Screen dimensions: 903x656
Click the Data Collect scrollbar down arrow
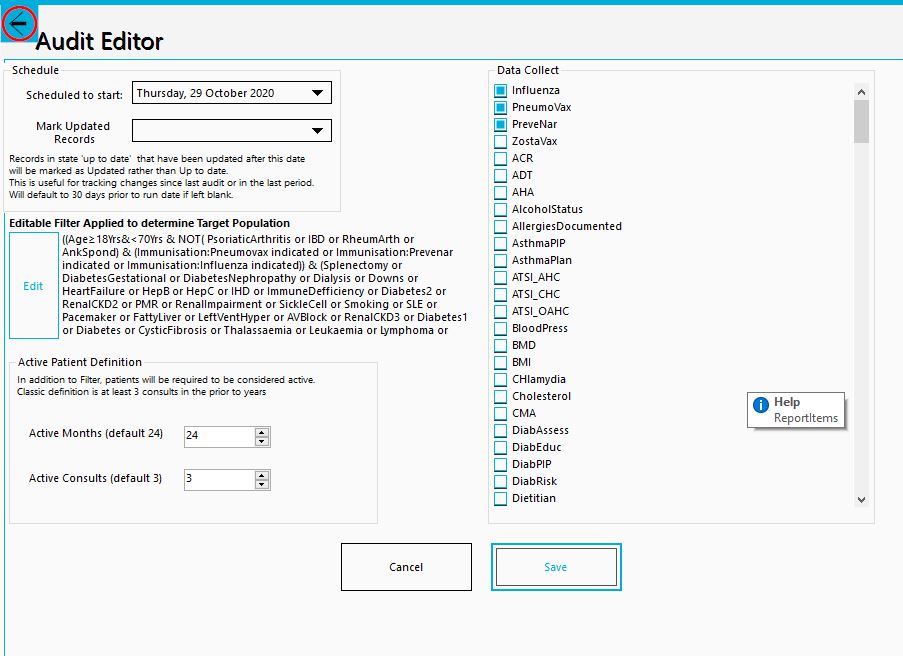(x=861, y=500)
